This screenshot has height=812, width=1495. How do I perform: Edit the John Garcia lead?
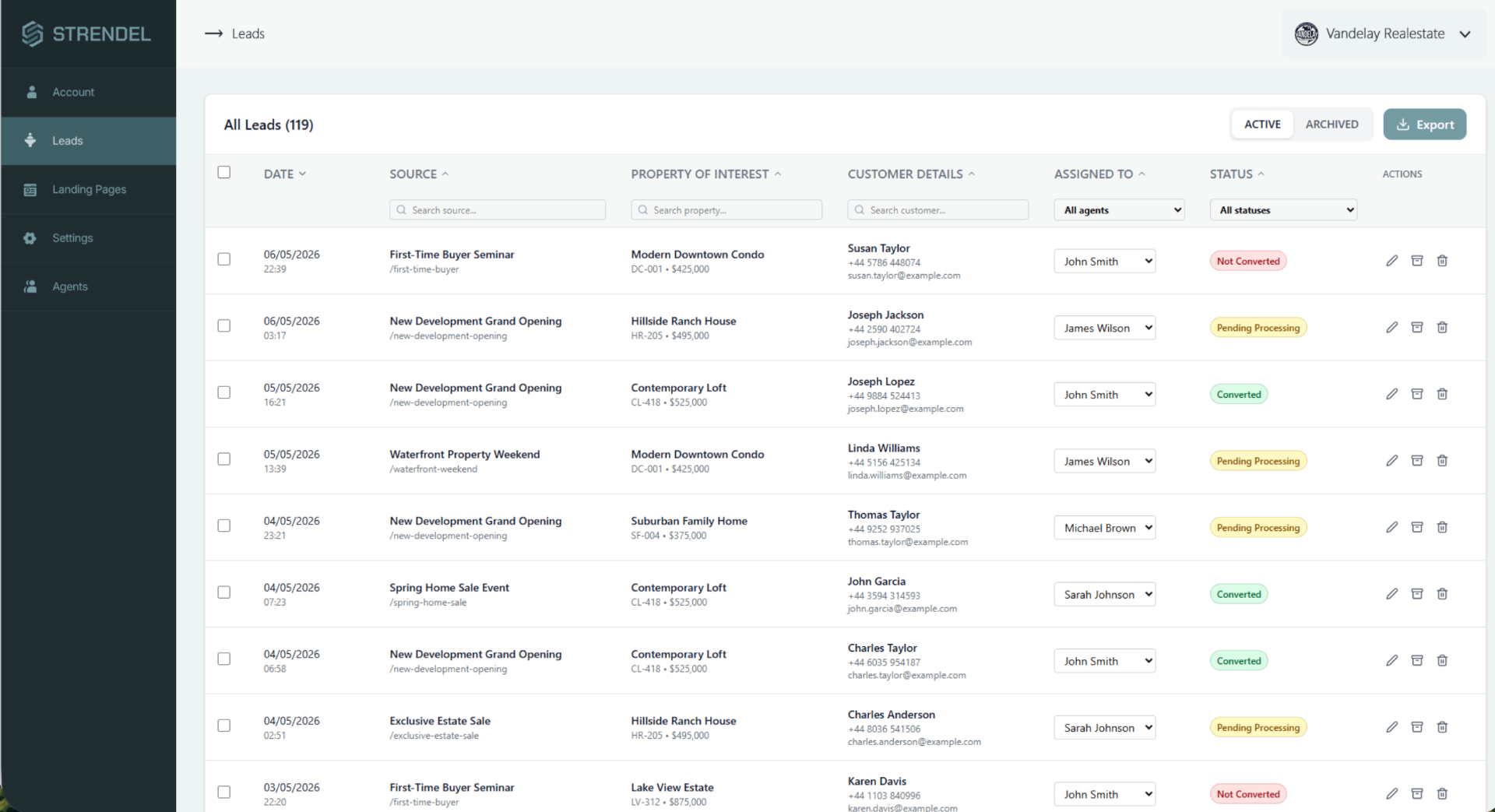(1391, 594)
